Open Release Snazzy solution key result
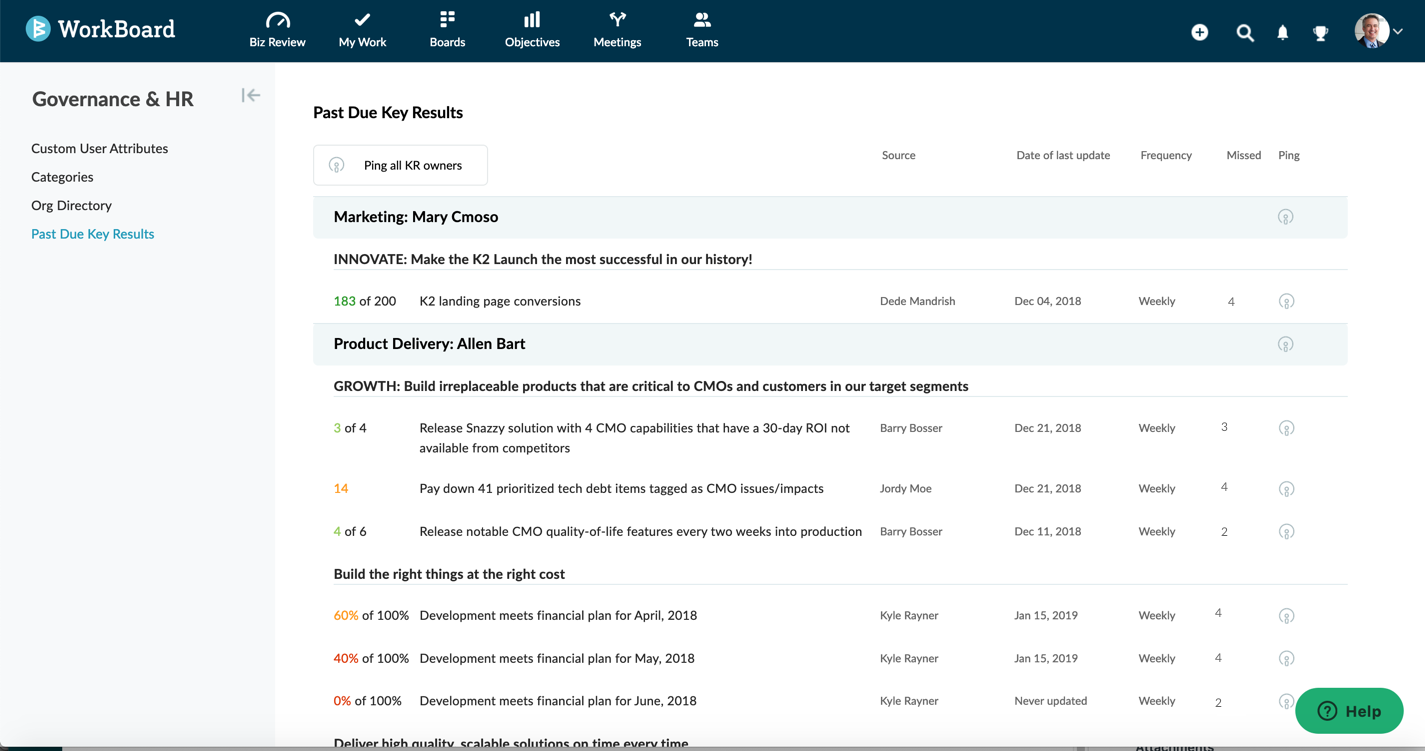The width and height of the screenshot is (1425, 751). coord(635,438)
